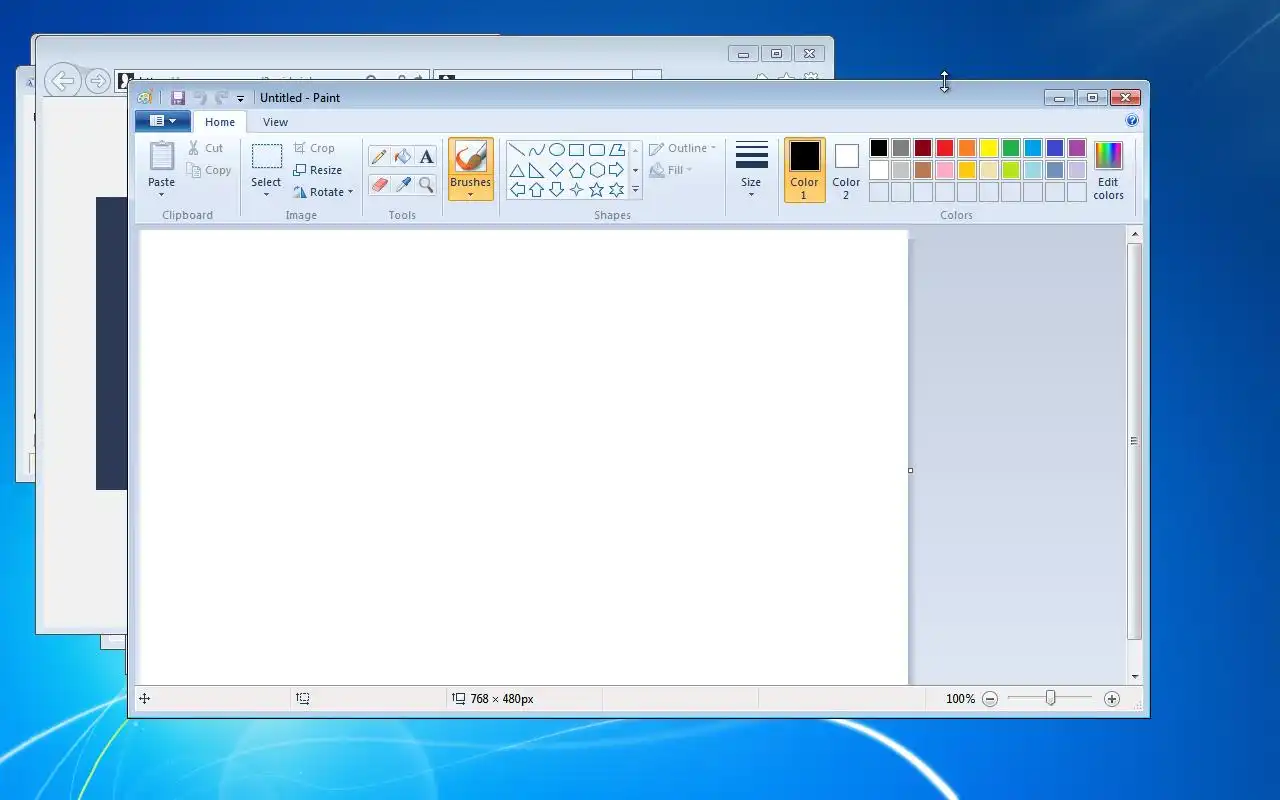Choose the Four-point star shape
This screenshot has width=1280, height=800.
pyautogui.click(x=577, y=190)
